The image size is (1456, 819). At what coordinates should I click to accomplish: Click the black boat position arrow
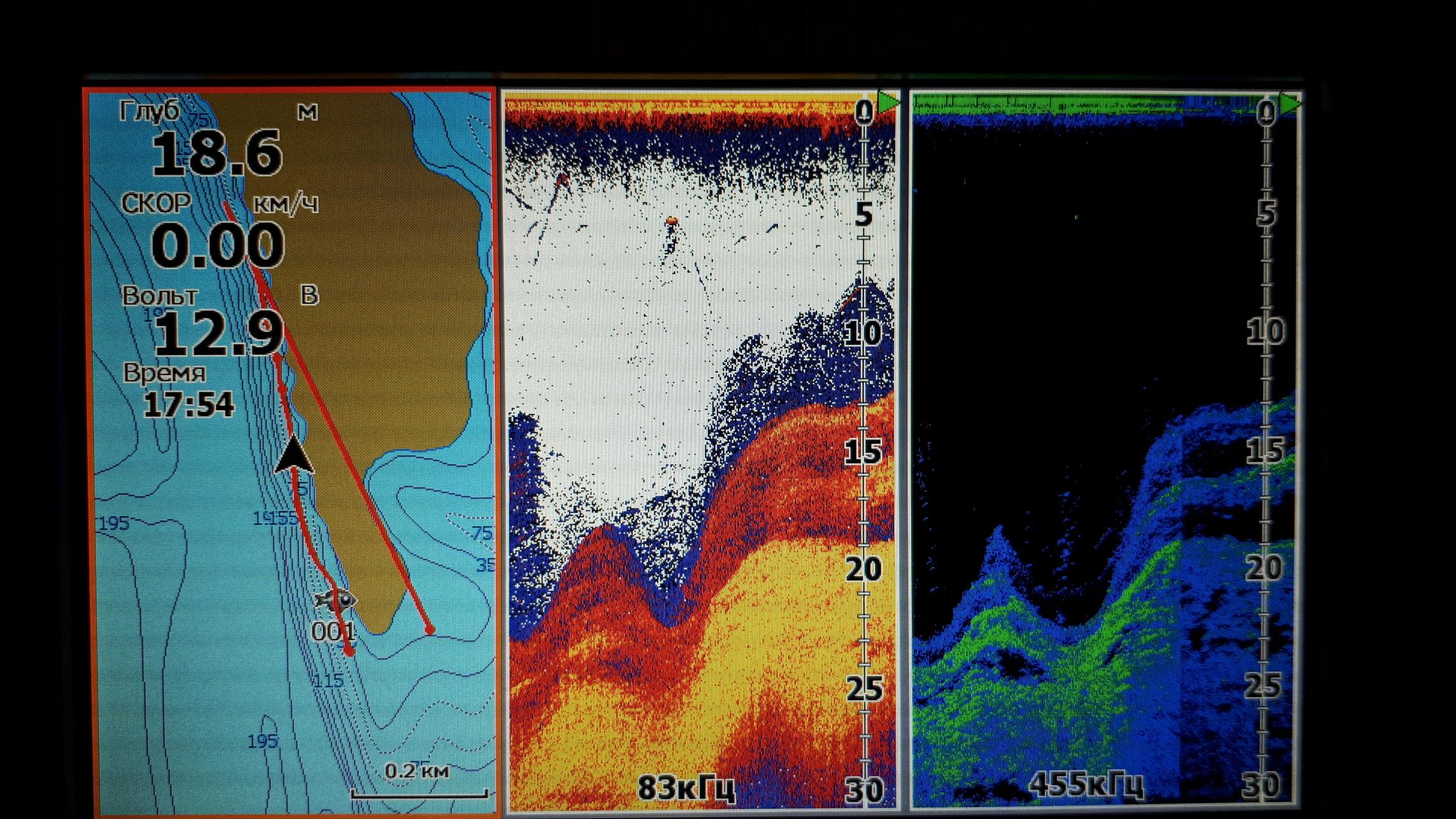tap(294, 455)
